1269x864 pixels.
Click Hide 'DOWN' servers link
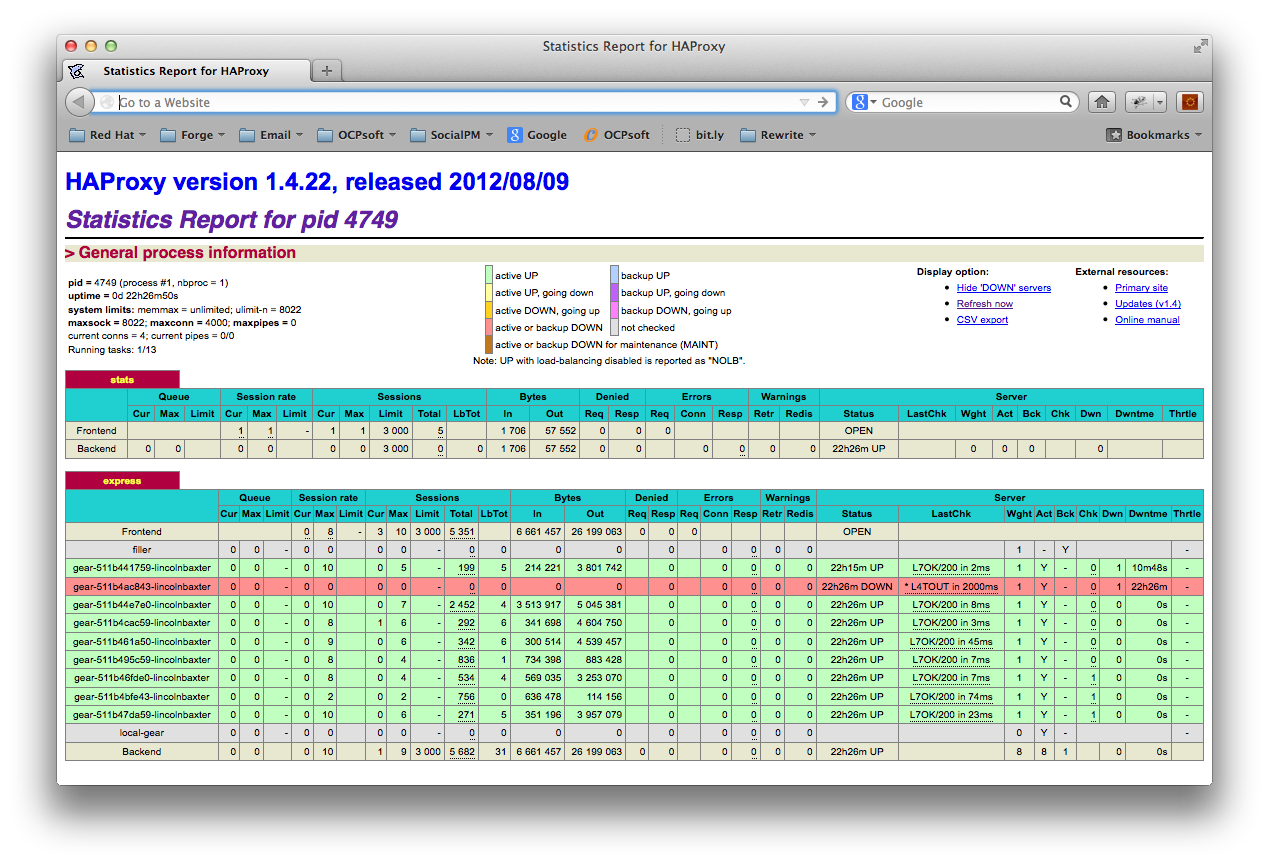[1003, 288]
